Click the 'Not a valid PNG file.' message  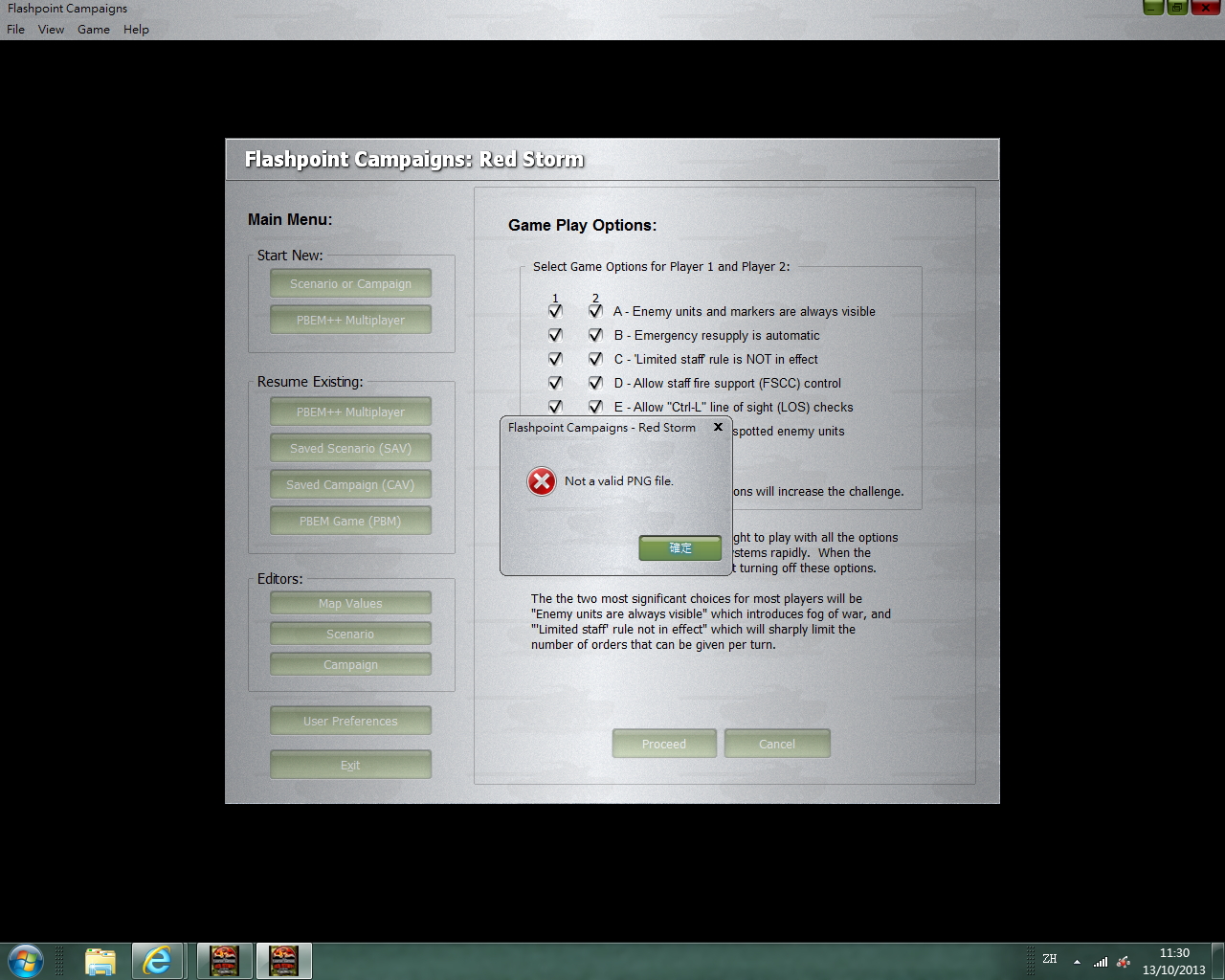click(619, 481)
